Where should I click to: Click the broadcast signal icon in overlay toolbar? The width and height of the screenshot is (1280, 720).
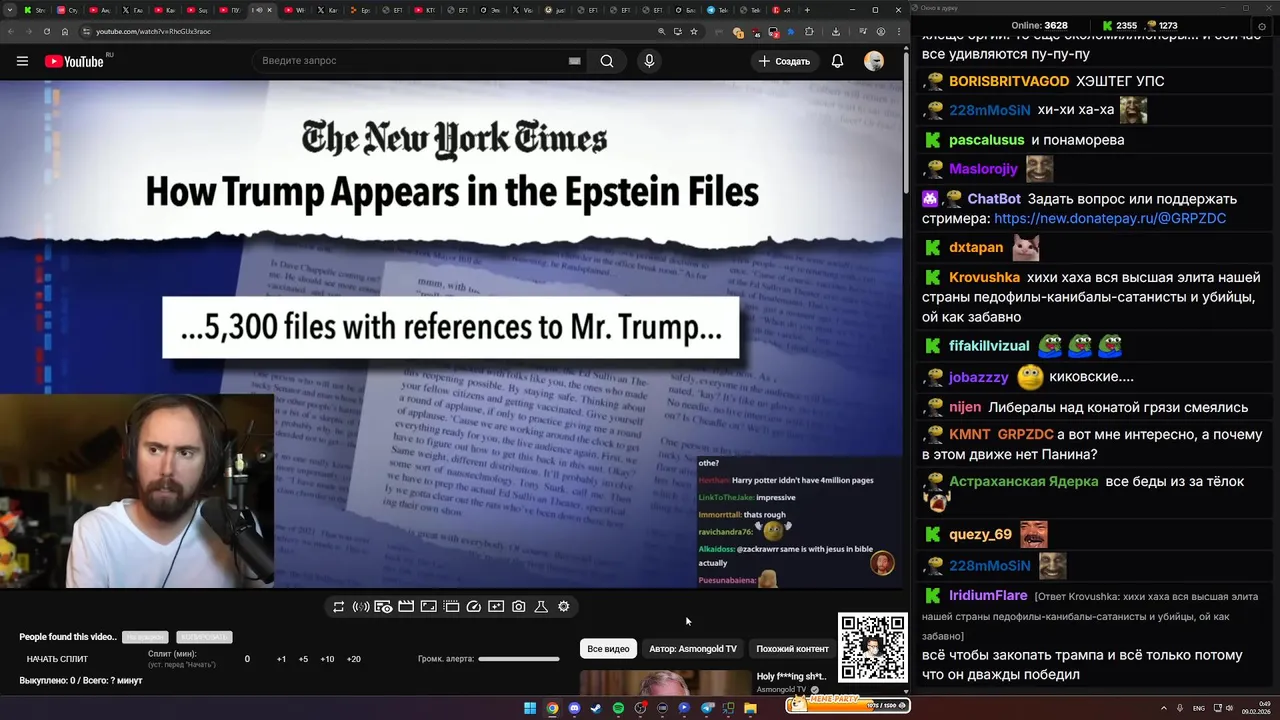click(x=361, y=606)
